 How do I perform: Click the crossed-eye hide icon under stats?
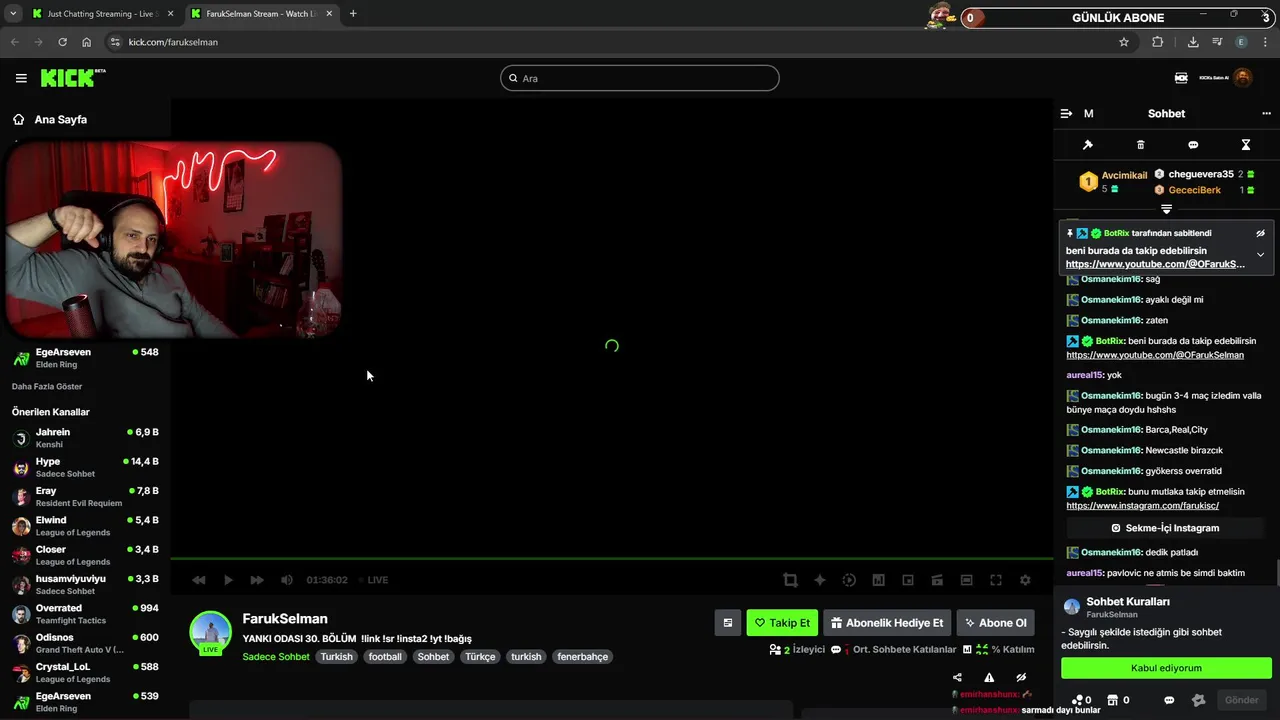tap(1021, 677)
